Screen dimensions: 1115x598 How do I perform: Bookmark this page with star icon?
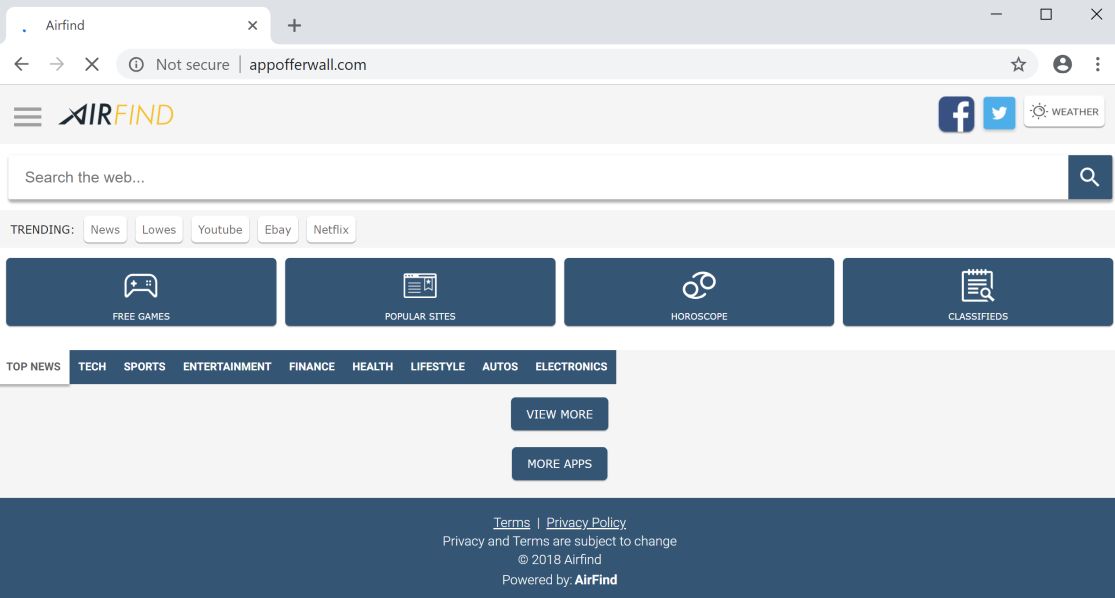point(1018,65)
